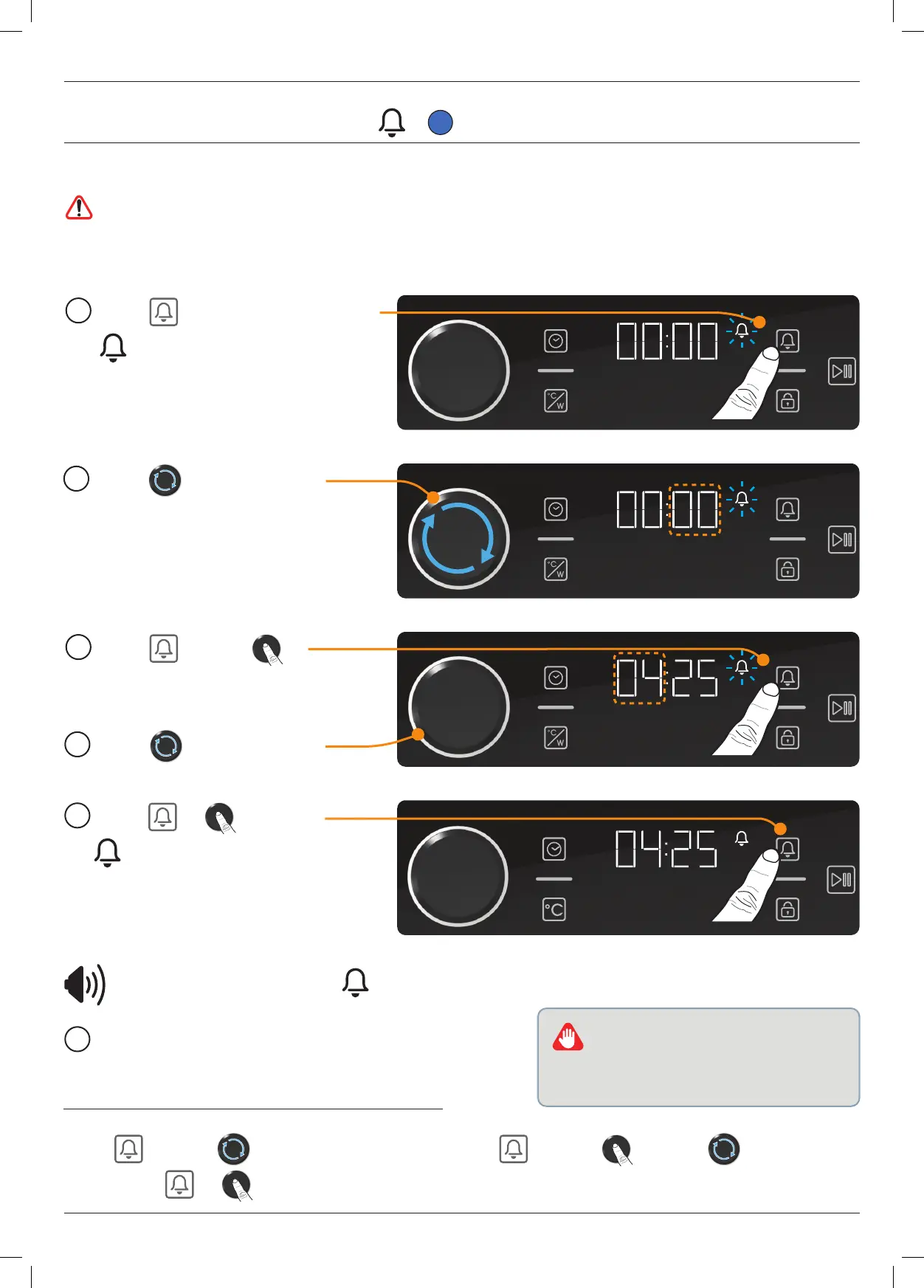Click the bell icon in the page header
The image size is (924, 1288).
coord(392,123)
